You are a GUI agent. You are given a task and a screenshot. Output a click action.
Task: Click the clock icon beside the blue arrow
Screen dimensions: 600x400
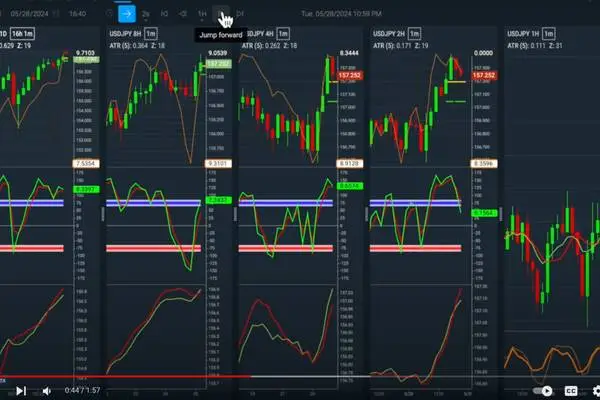tap(109, 14)
